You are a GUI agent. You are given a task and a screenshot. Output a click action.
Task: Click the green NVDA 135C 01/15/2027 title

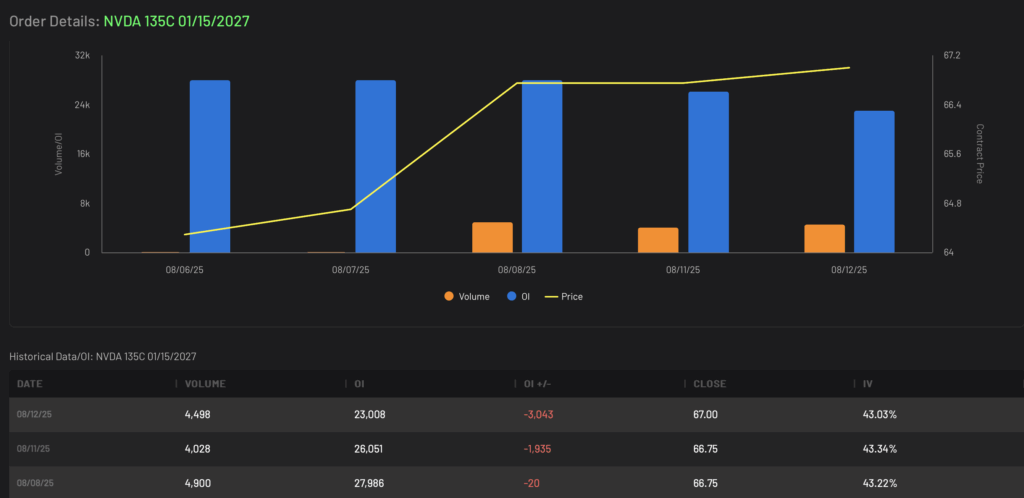[x=176, y=22]
